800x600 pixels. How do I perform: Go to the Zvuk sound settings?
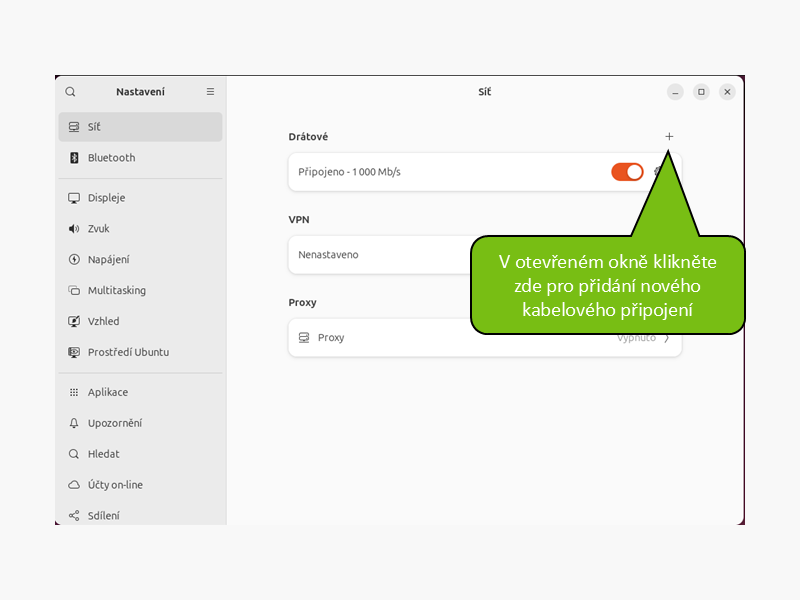coord(140,229)
